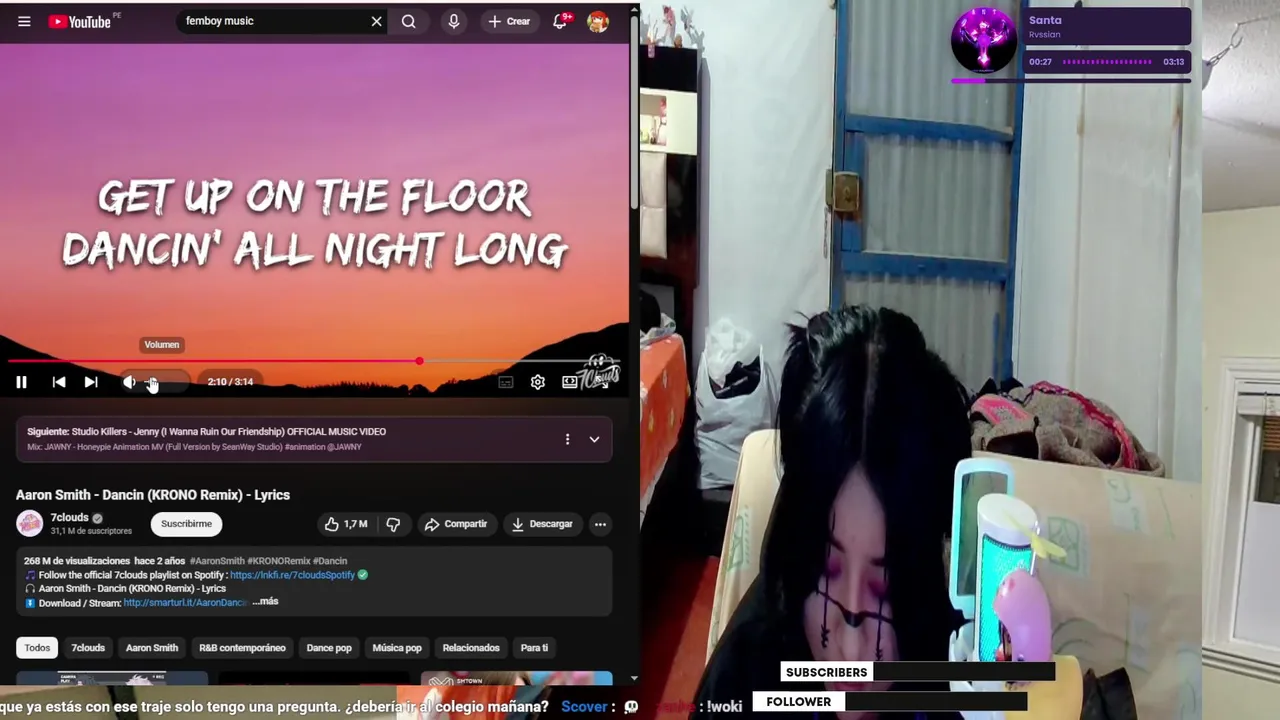Click the SUBSCRIBERS overlay label
Screen dimensions: 1280x720
click(x=826, y=672)
